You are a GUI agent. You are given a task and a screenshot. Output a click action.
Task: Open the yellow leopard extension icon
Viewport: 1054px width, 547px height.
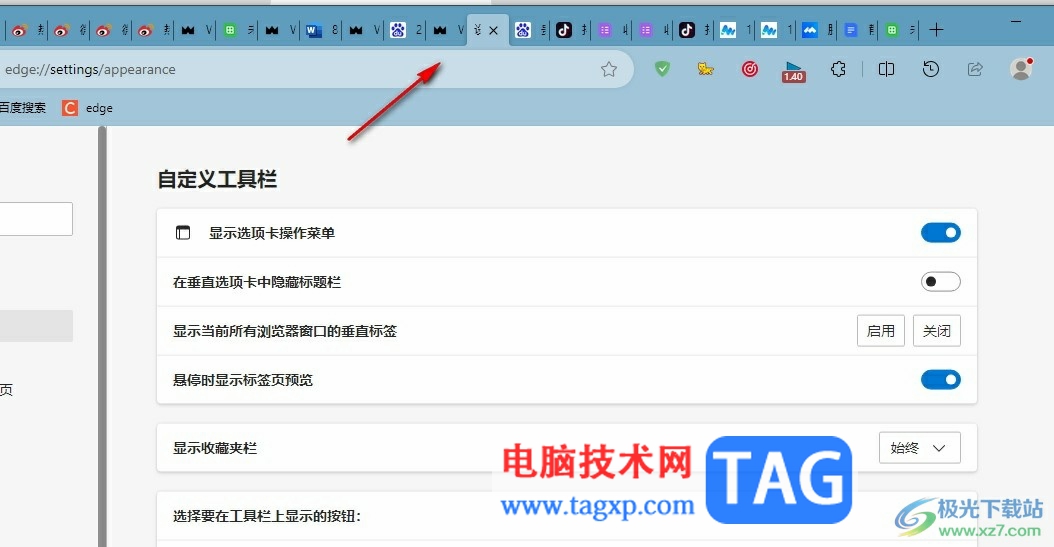[705, 69]
